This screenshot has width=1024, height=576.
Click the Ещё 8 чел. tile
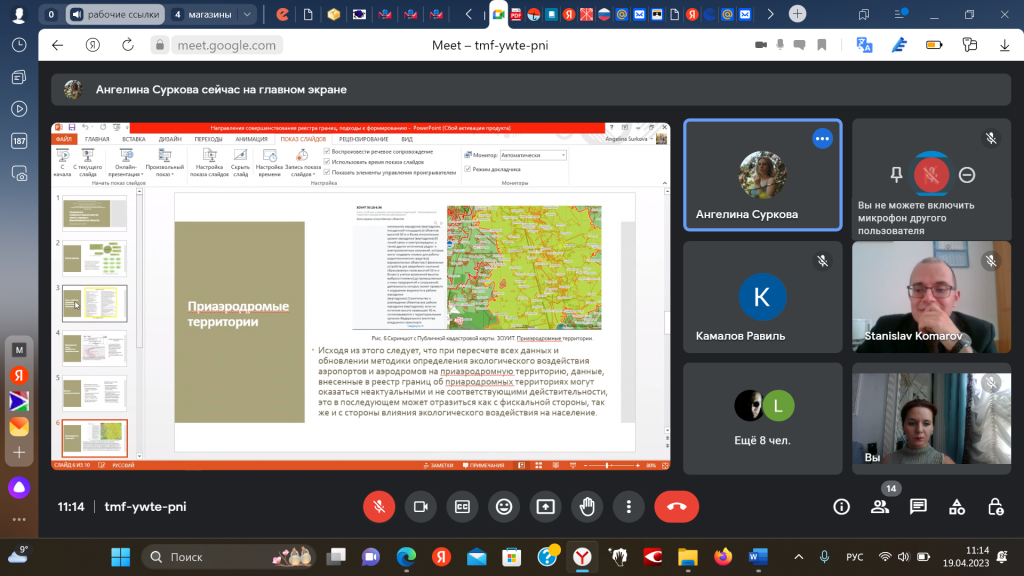[x=763, y=419]
